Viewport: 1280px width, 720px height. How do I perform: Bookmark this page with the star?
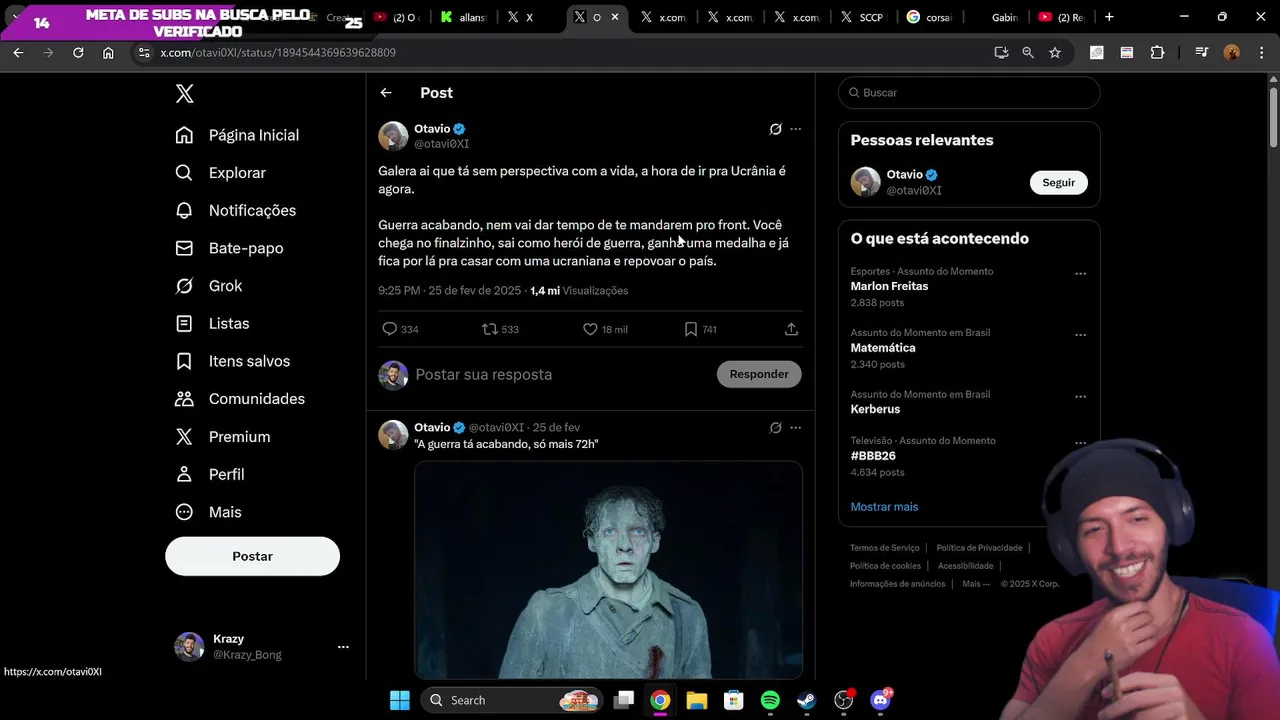coord(1054,52)
